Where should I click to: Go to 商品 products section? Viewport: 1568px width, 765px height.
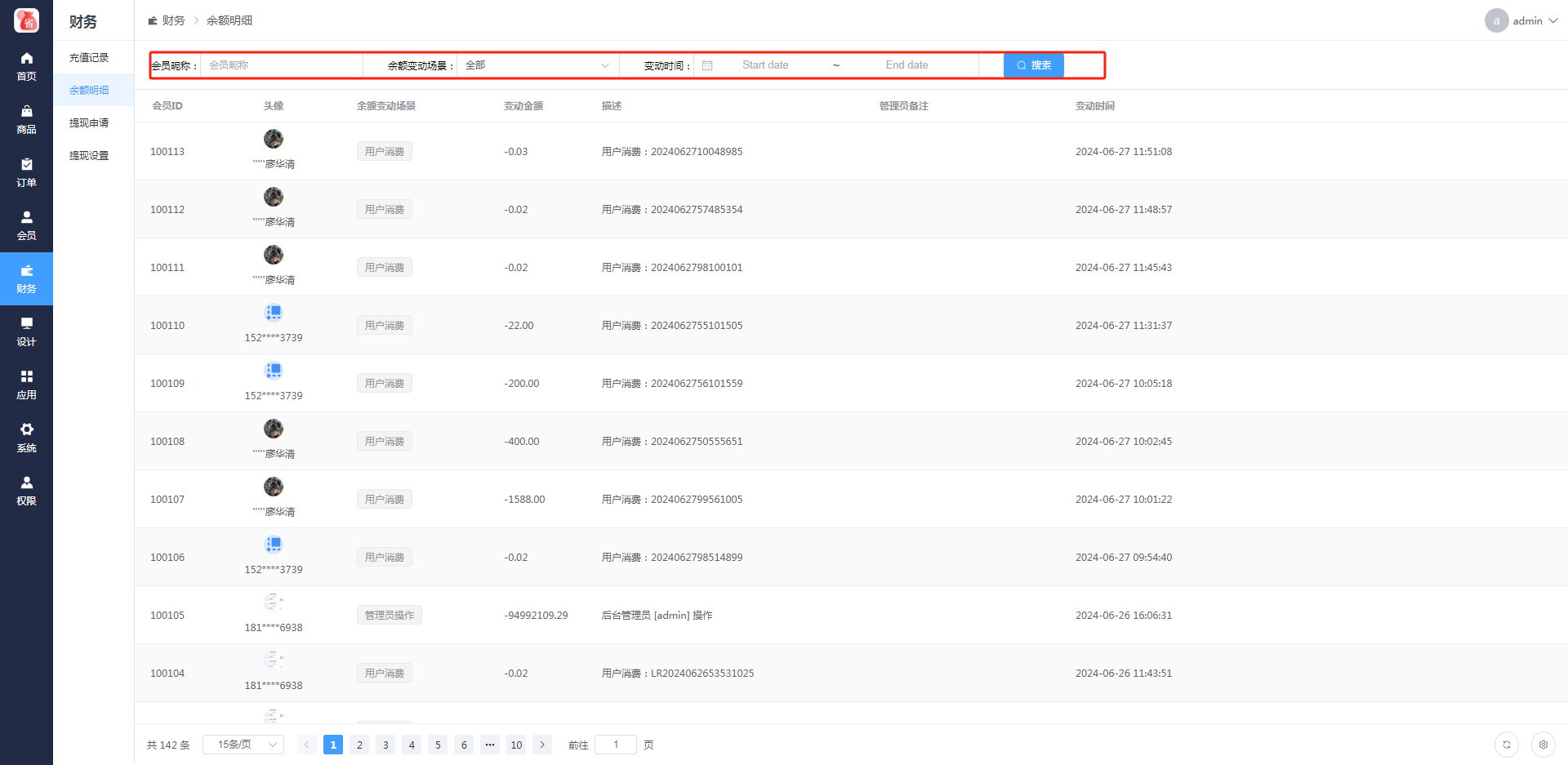[26, 119]
